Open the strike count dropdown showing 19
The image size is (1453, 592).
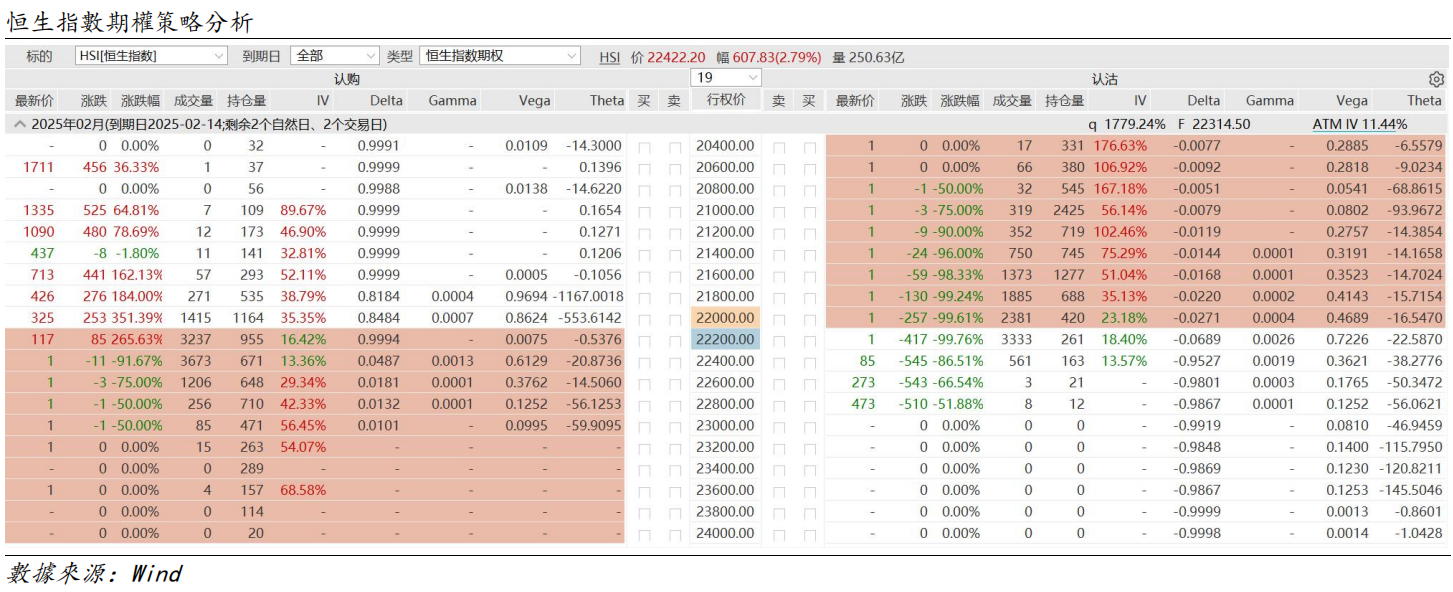(x=726, y=78)
